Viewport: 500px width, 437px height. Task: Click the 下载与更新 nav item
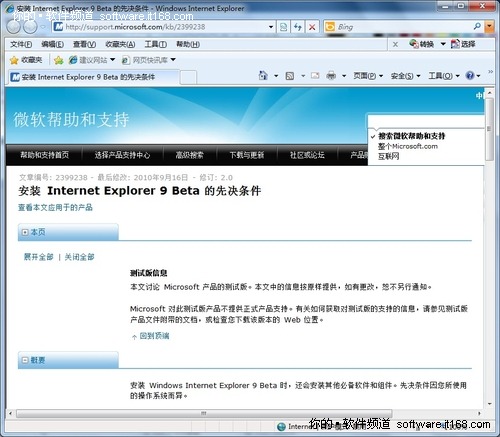tap(247, 155)
